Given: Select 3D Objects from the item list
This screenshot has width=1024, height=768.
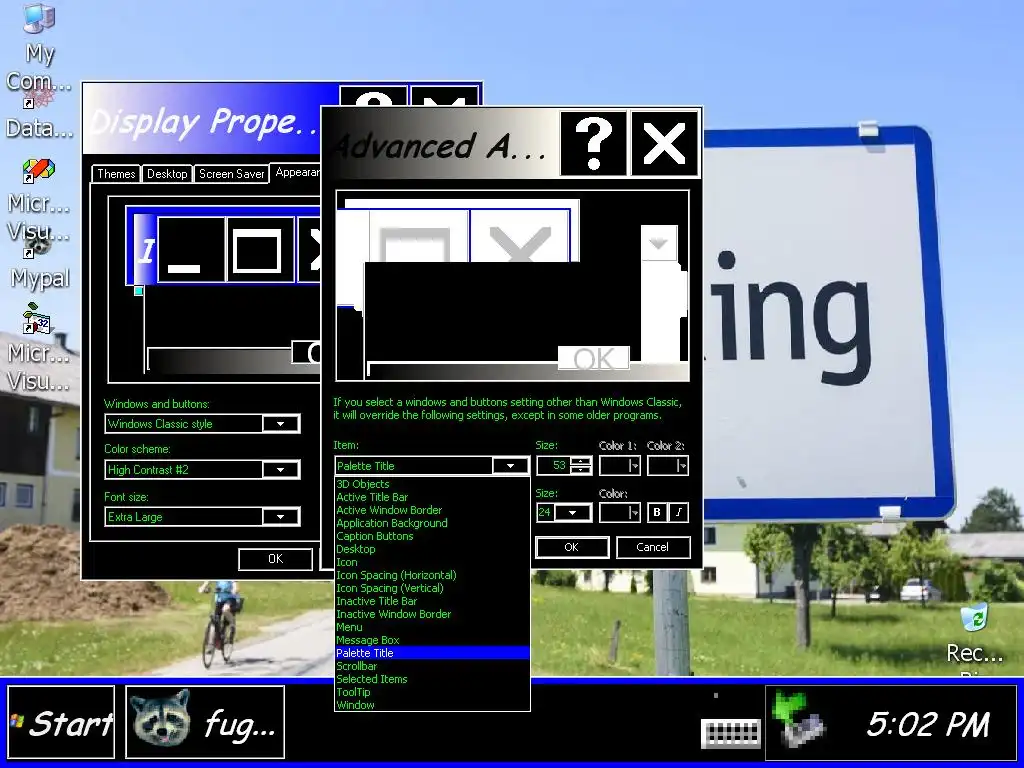Looking at the screenshot, I should click(432, 484).
